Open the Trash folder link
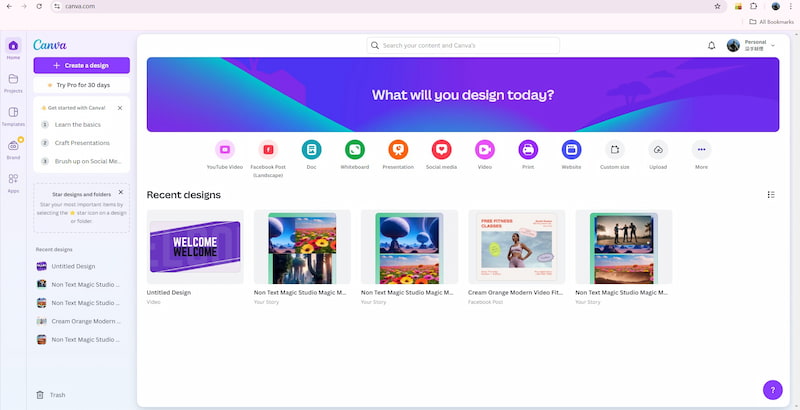The image size is (800, 410). (x=57, y=395)
